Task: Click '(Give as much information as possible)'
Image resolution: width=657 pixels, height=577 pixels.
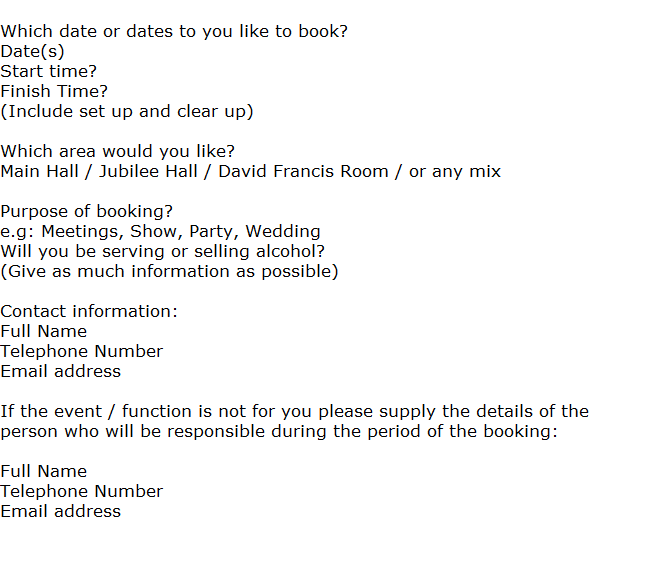Action: [169, 272]
